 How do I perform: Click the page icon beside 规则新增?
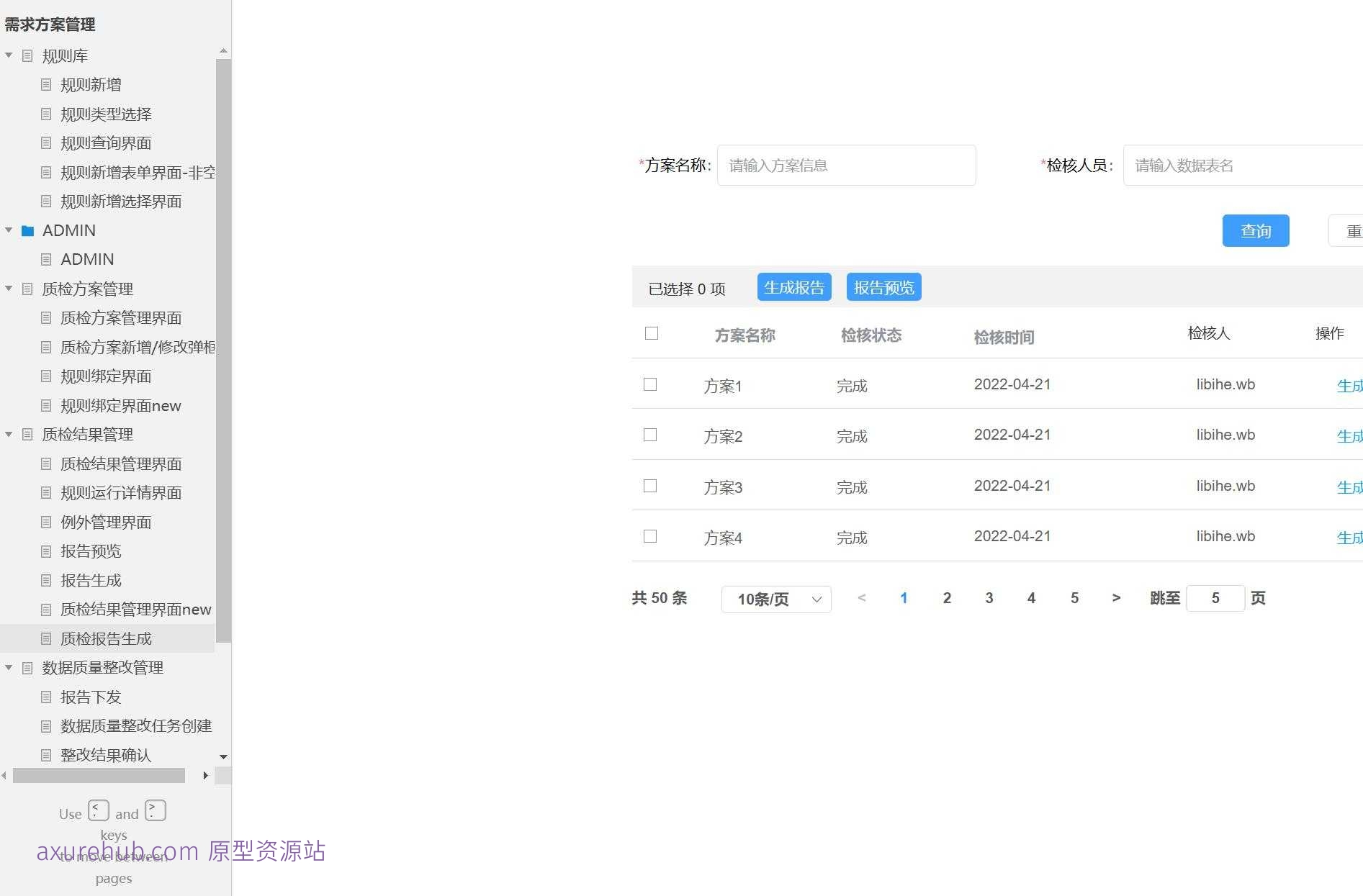coord(46,84)
